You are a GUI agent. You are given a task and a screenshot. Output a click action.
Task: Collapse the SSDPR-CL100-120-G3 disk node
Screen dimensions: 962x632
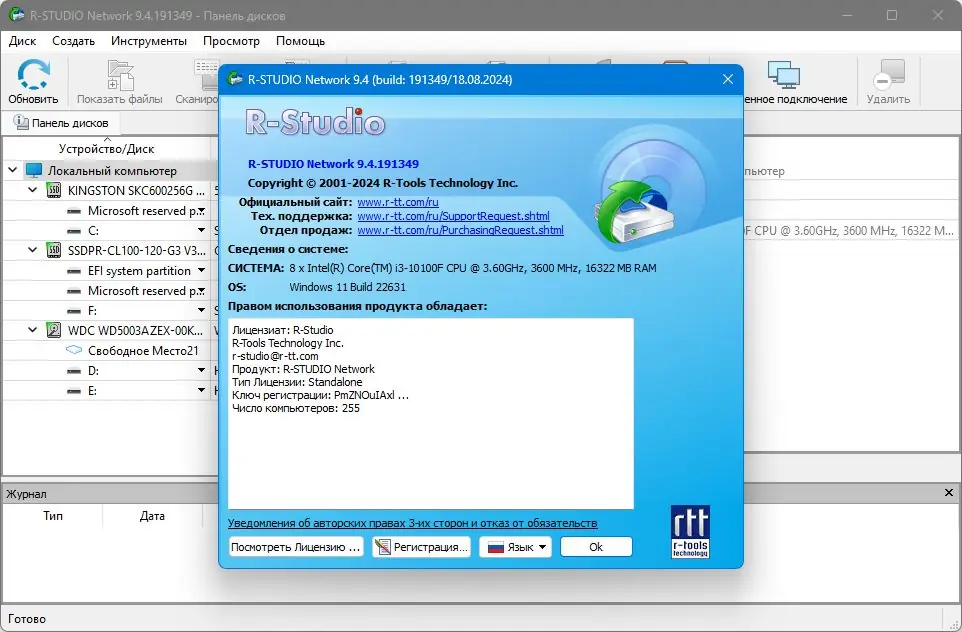(33, 250)
